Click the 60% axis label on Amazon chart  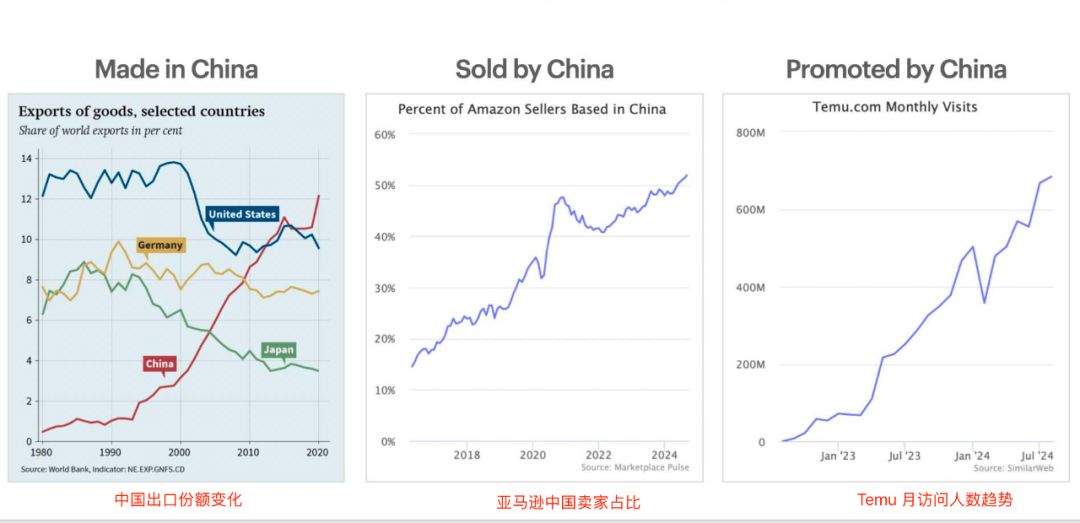click(384, 135)
